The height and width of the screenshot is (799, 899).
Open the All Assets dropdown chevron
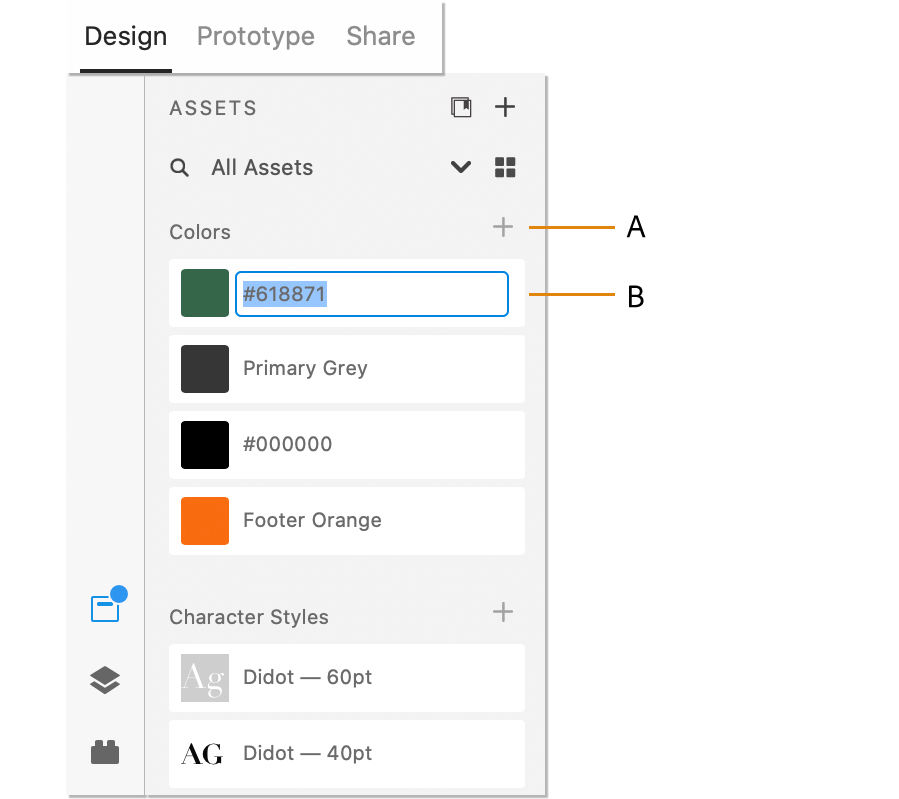pyautogui.click(x=460, y=167)
